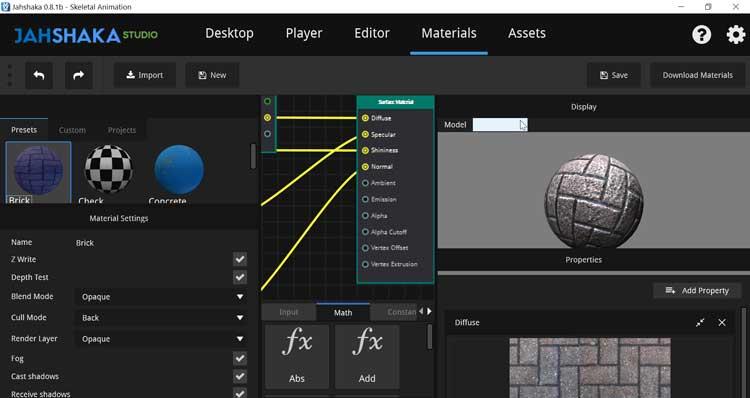750x398 pixels.
Task: Close the Diffuse property panel
Action: [722, 323]
